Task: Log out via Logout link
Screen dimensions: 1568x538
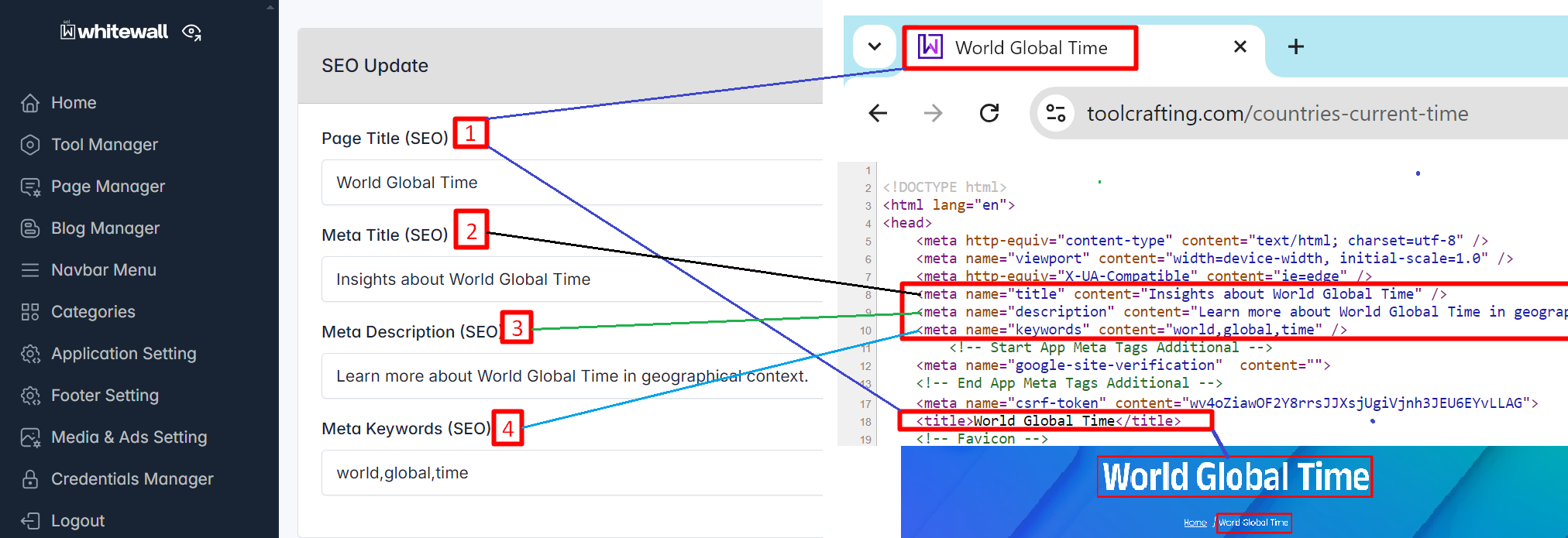Action: [x=77, y=521]
